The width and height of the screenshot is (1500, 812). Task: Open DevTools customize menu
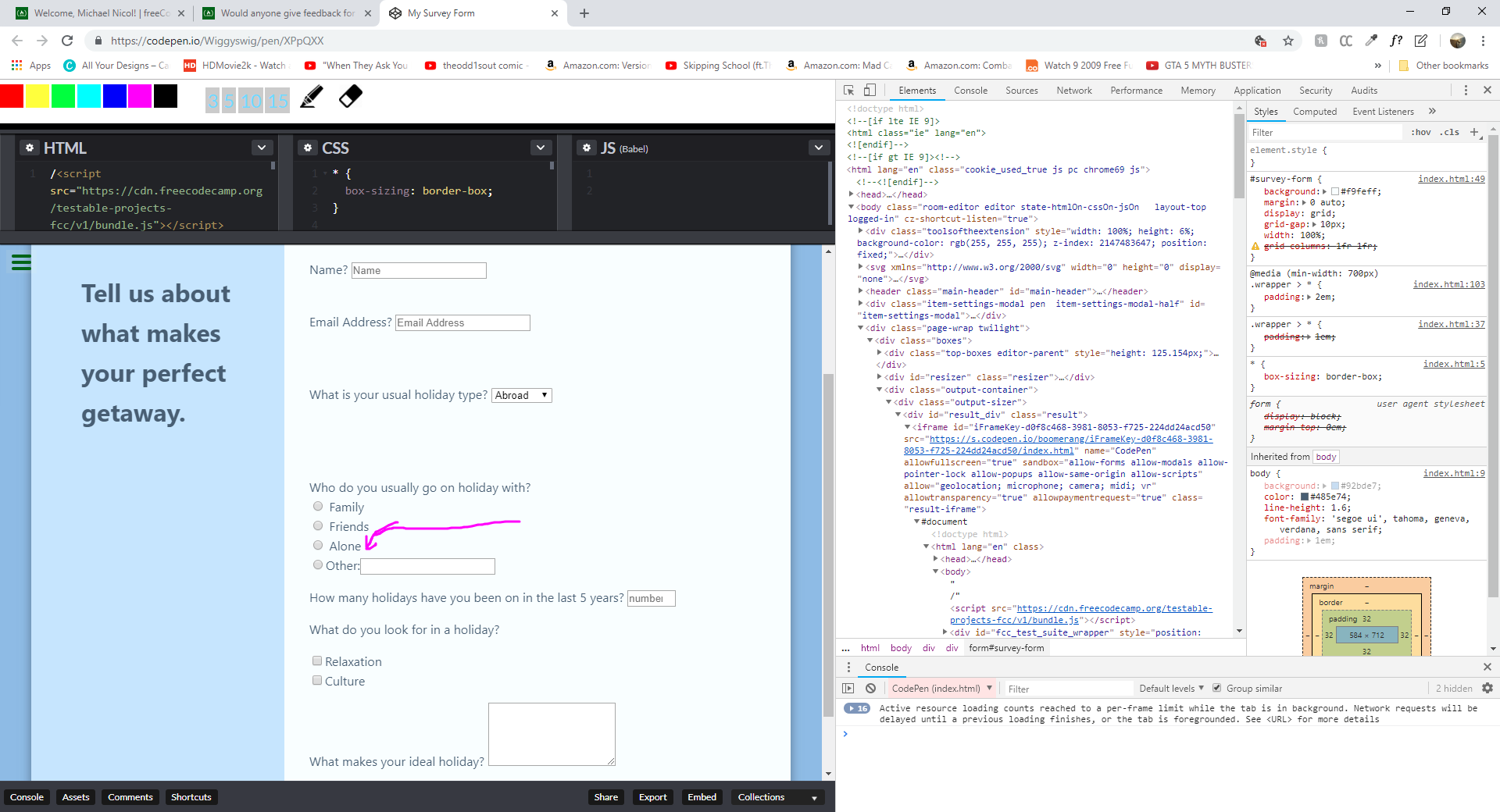click(x=1466, y=91)
